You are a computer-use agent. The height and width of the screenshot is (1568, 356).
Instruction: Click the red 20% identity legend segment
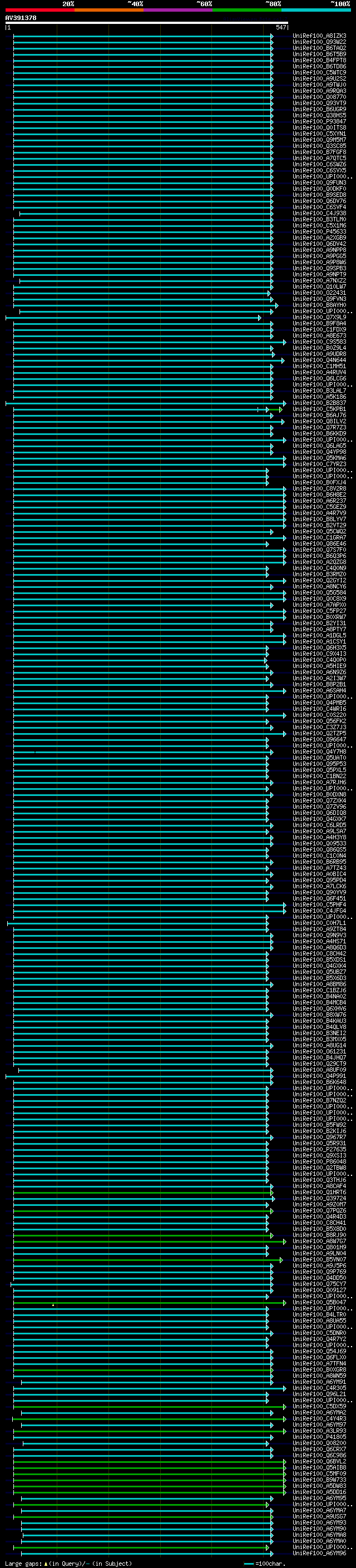click(40, 10)
